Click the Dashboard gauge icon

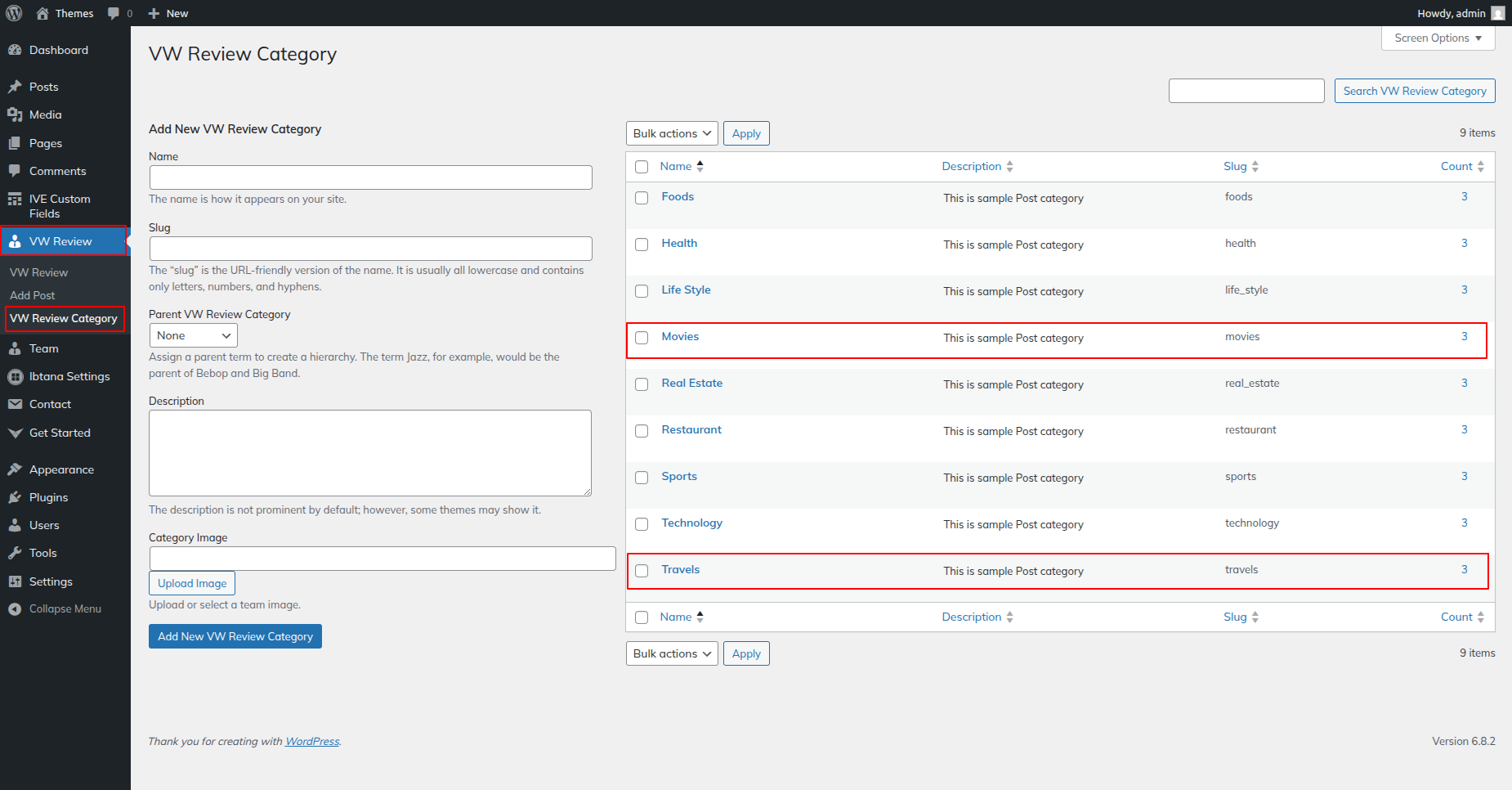(15, 50)
